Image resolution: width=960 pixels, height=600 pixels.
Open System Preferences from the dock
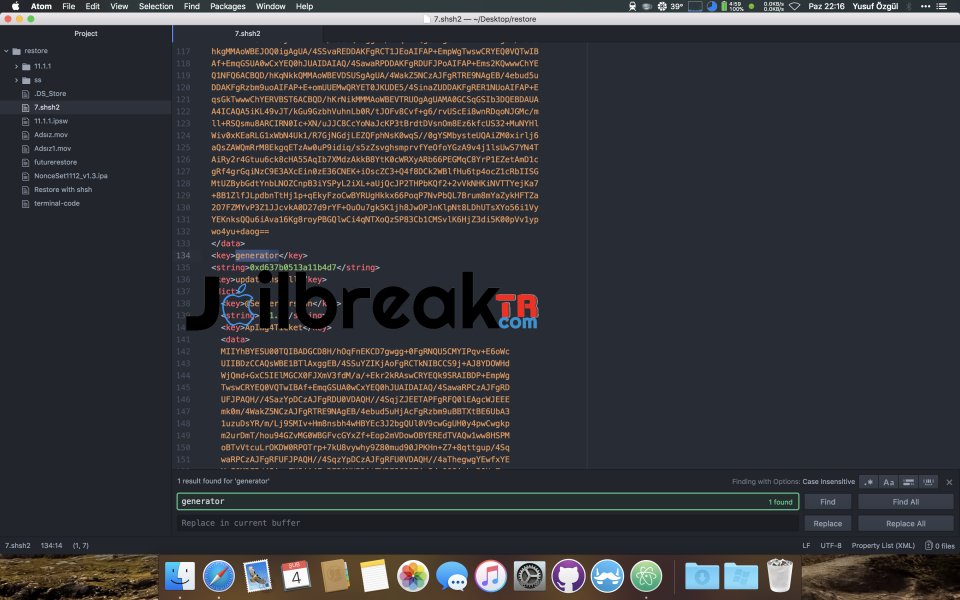coord(529,575)
